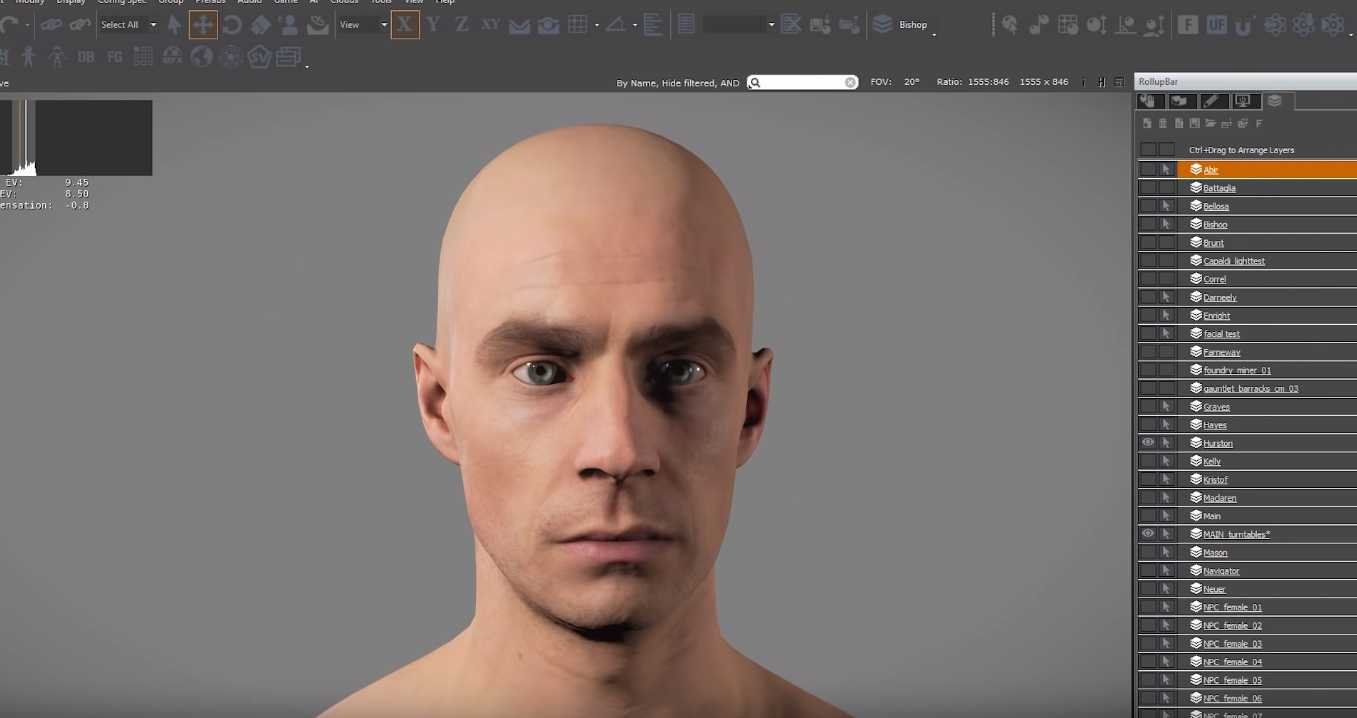Image resolution: width=1357 pixels, height=718 pixels.
Task: Click the Undo arrow icon
Action: tap(9, 24)
